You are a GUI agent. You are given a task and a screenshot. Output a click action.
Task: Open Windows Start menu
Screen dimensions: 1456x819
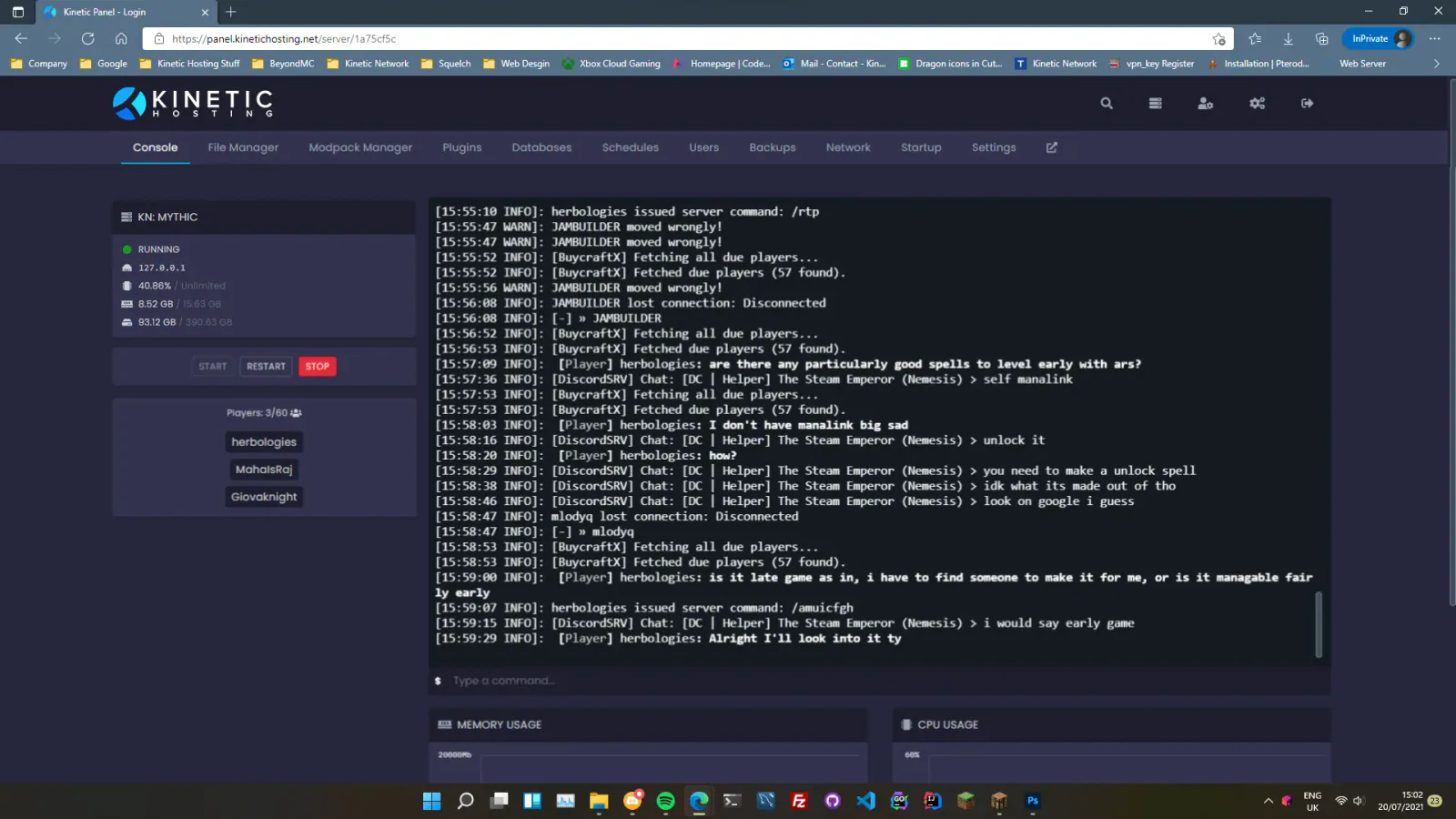(x=431, y=801)
